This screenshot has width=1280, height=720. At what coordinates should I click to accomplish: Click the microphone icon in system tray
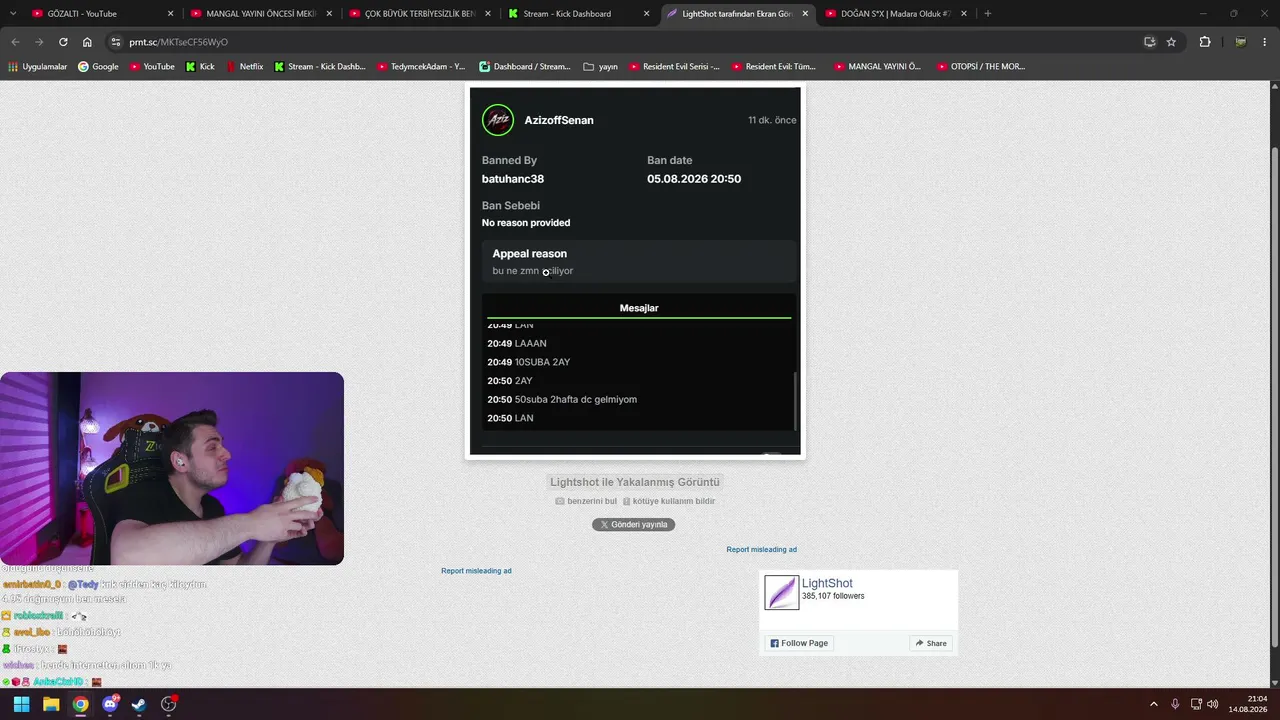[x=1175, y=704]
